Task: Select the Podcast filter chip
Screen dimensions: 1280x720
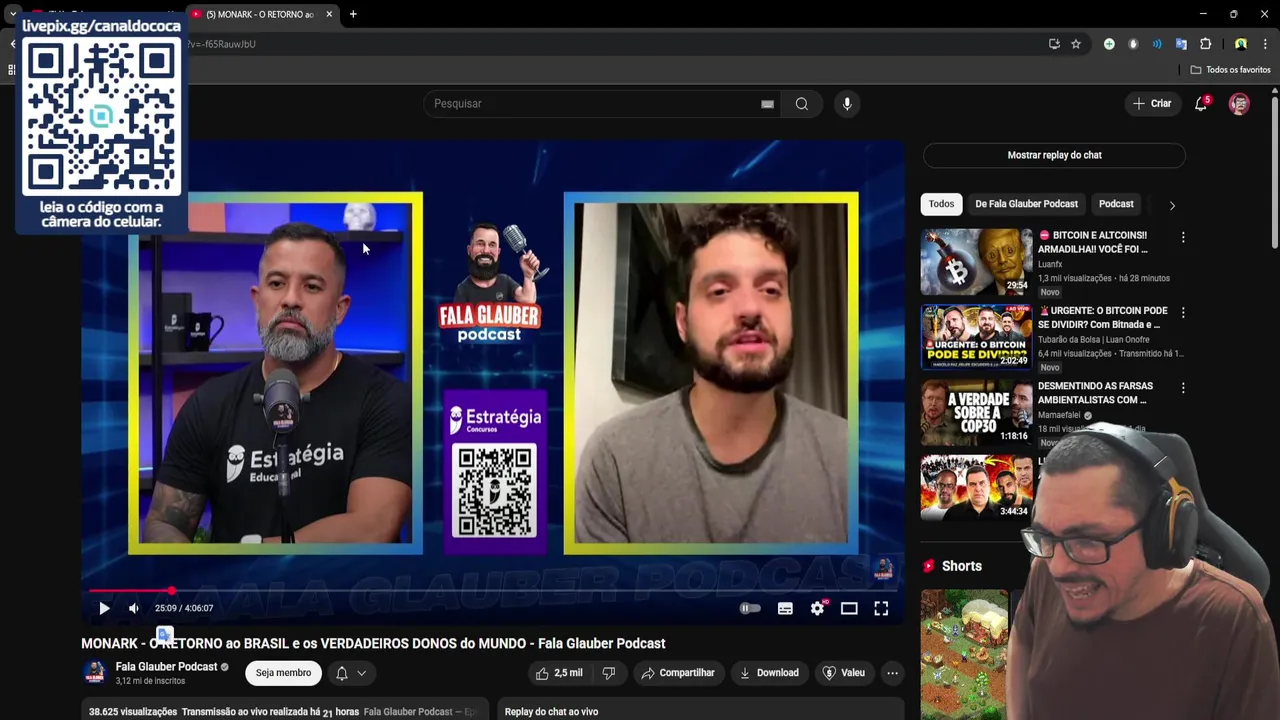Action: pos(1116,204)
